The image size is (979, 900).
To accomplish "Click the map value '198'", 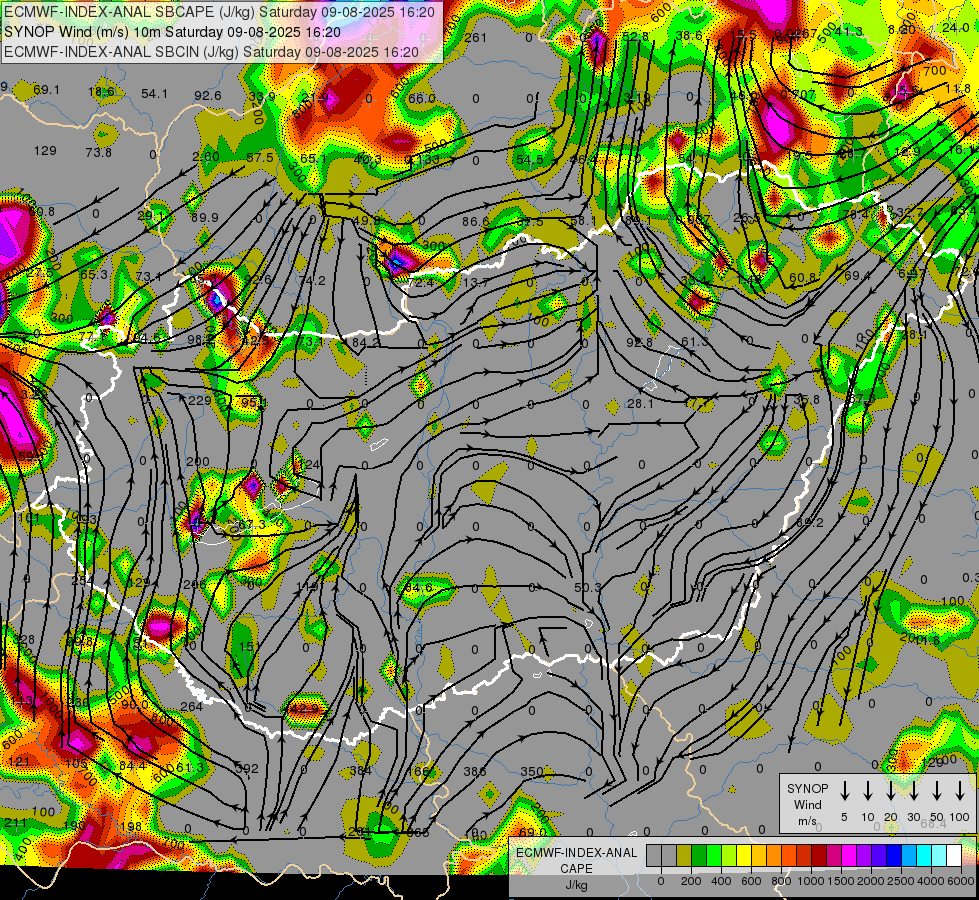I will tap(131, 827).
